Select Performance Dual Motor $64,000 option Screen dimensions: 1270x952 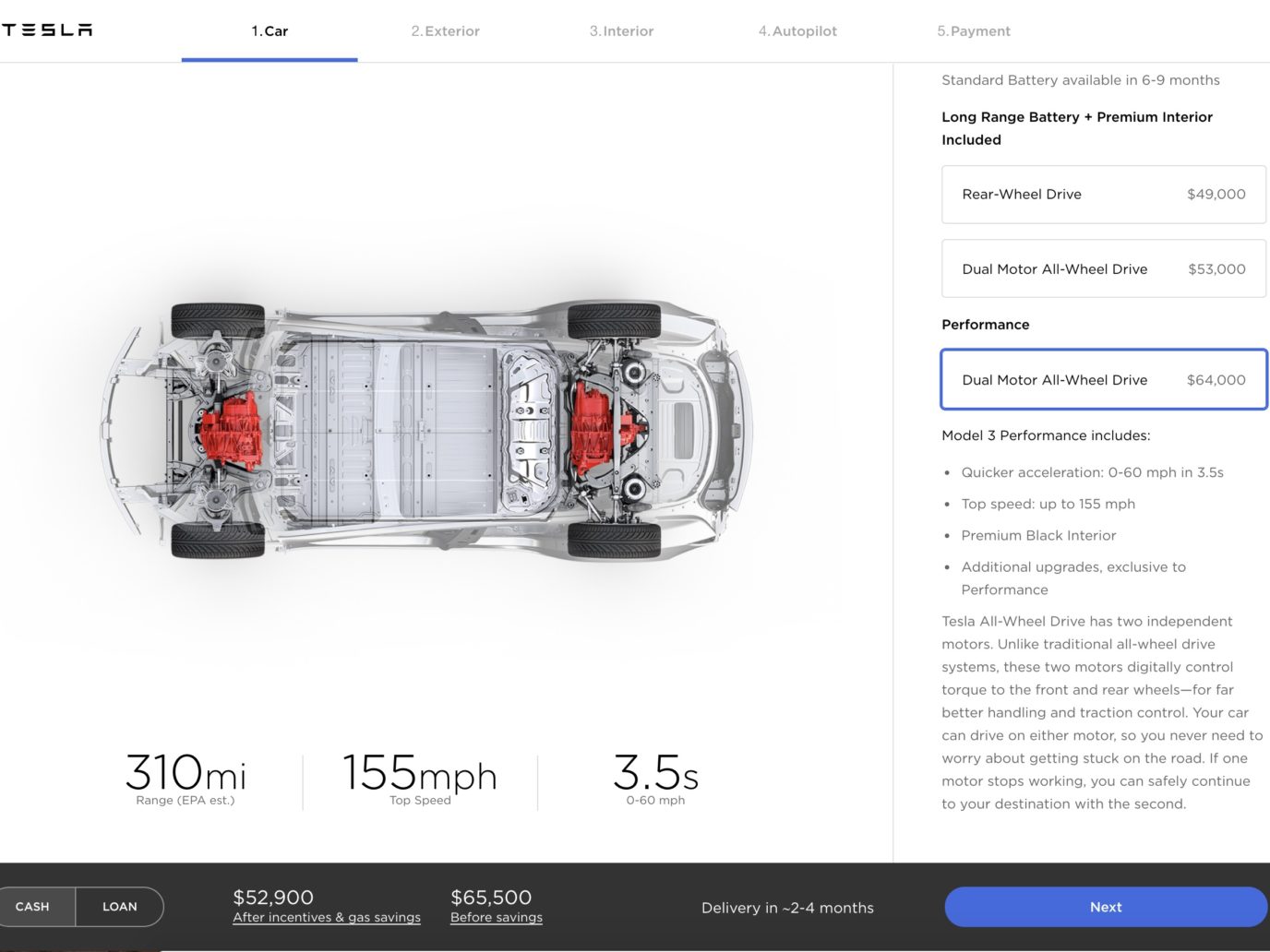(x=1104, y=379)
